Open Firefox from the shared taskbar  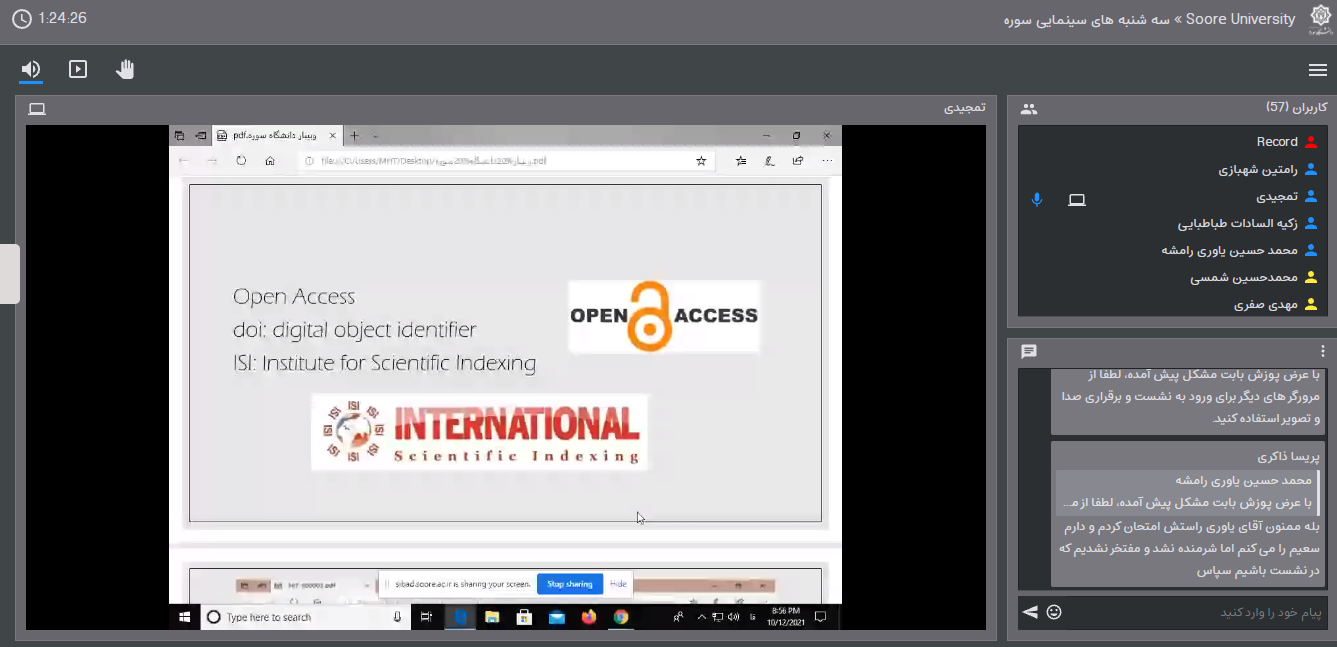589,618
